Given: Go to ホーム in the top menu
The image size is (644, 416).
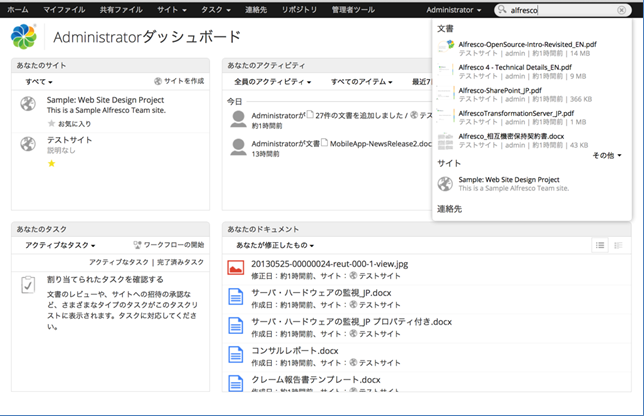Looking at the screenshot, I should 18,9.
